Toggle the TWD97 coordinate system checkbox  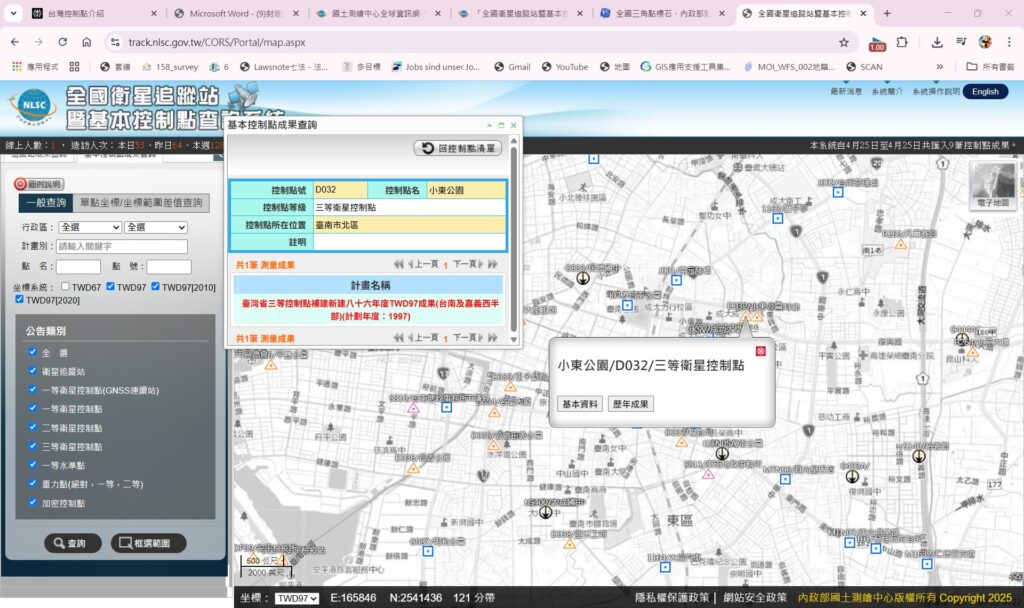pyautogui.click(x=110, y=286)
